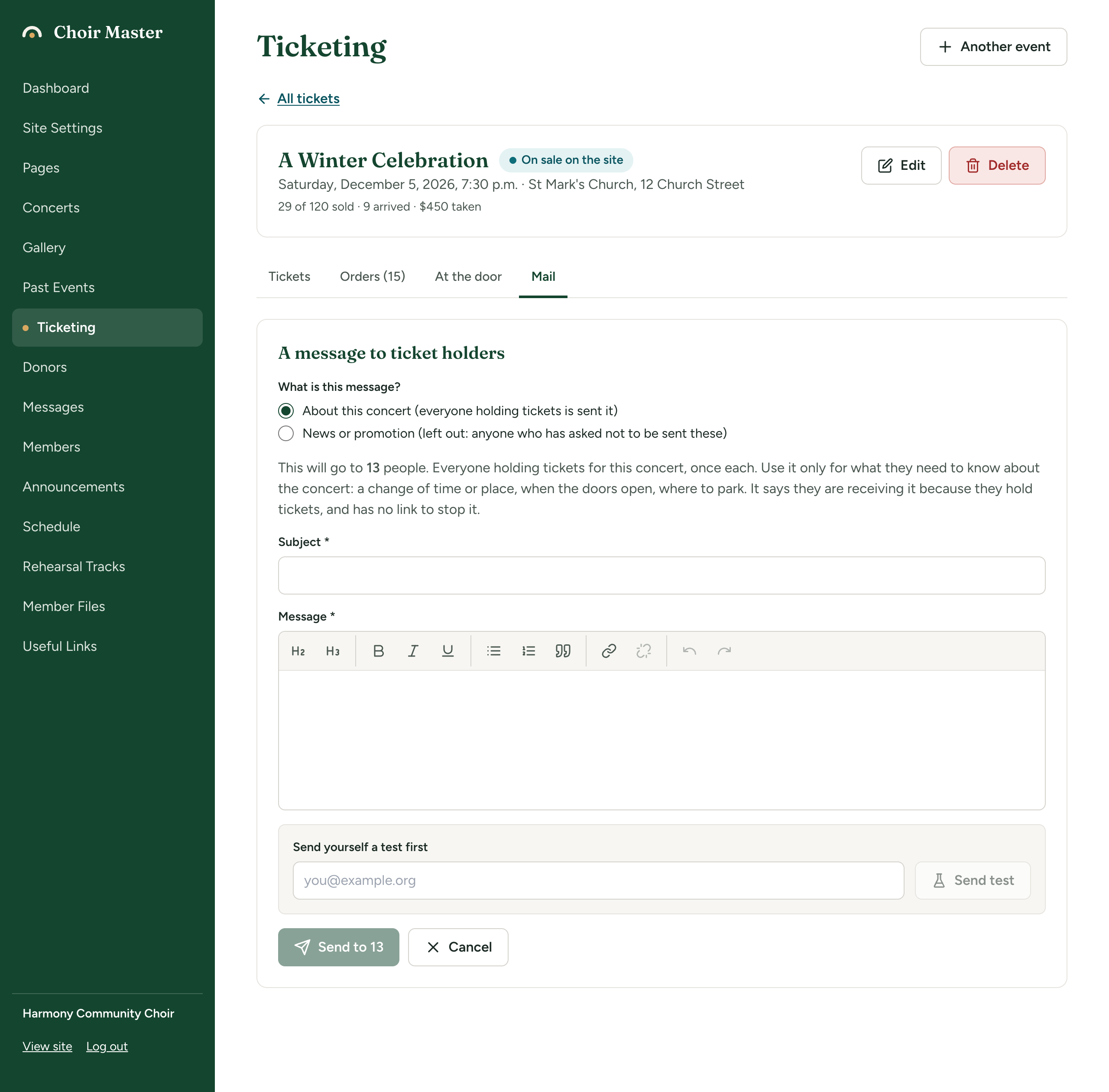Select 'About this concert' message type
The image size is (1109, 1092).
(x=286, y=411)
